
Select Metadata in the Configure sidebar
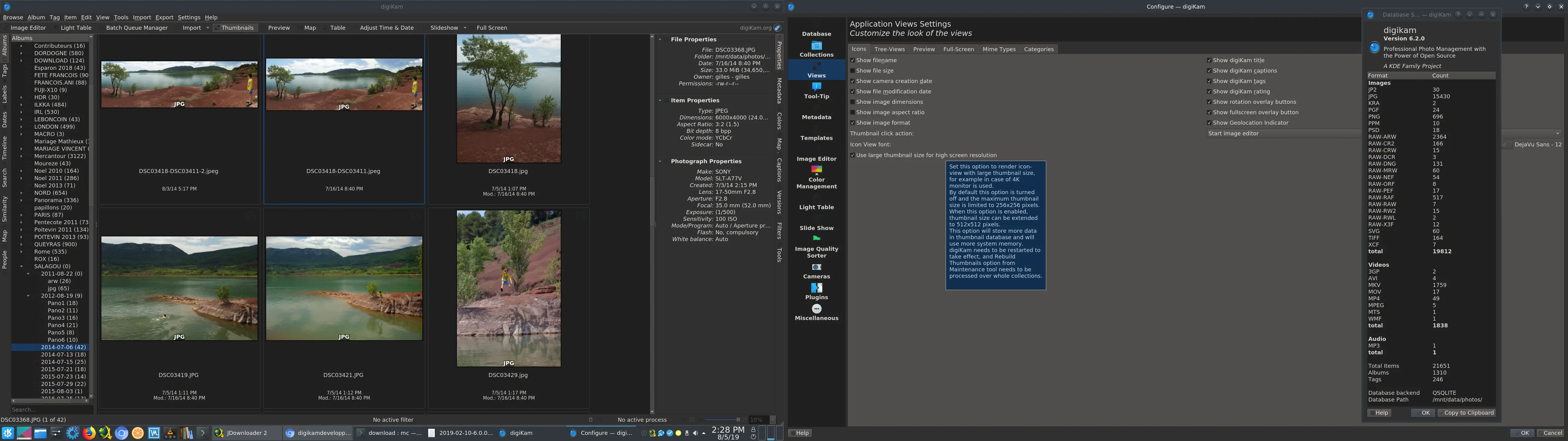click(816, 117)
